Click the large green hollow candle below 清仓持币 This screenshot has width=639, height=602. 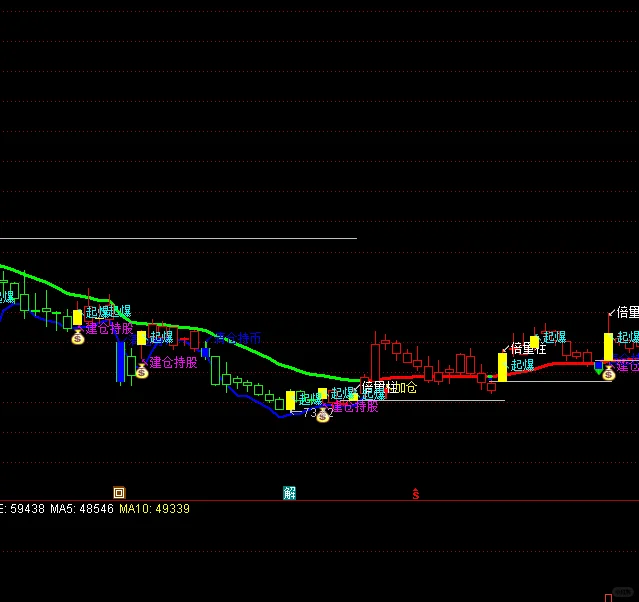coord(216,370)
